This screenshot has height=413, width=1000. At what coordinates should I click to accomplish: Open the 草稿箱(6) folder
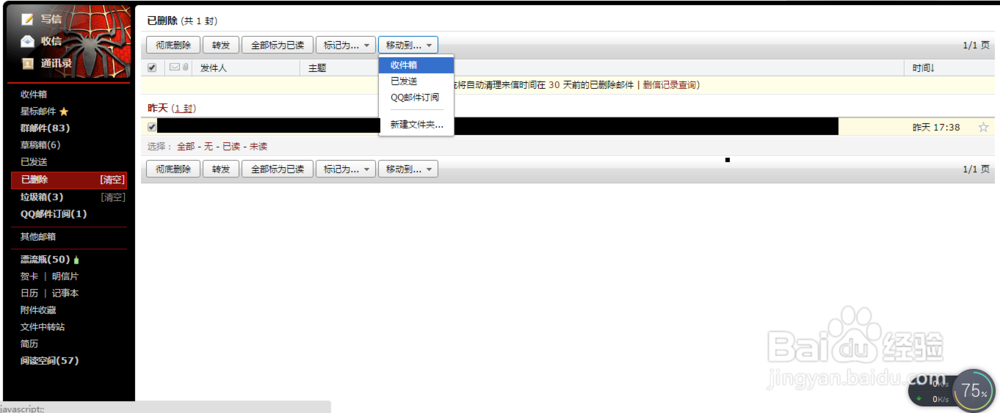coord(40,145)
